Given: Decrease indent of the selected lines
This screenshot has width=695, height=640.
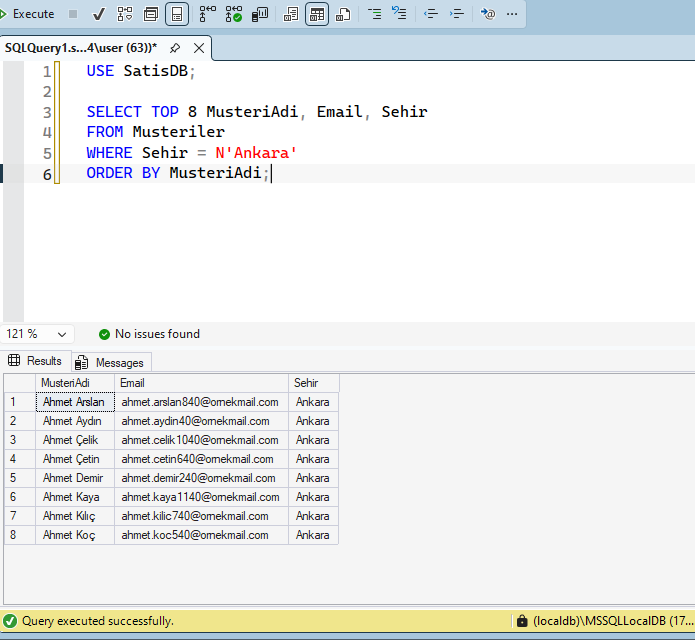Looking at the screenshot, I should tap(431, 14).
